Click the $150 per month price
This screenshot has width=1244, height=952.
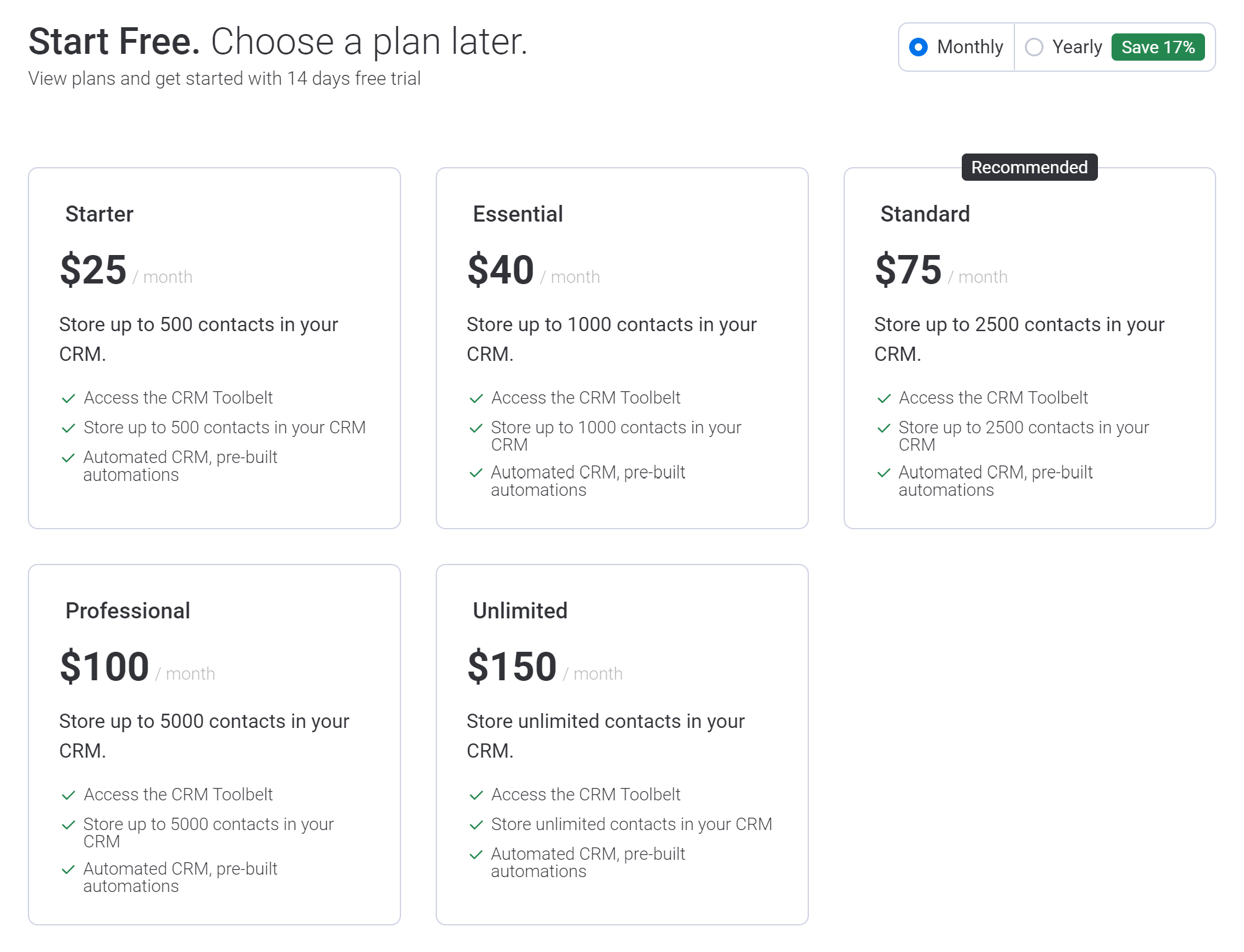pos(512,667)
